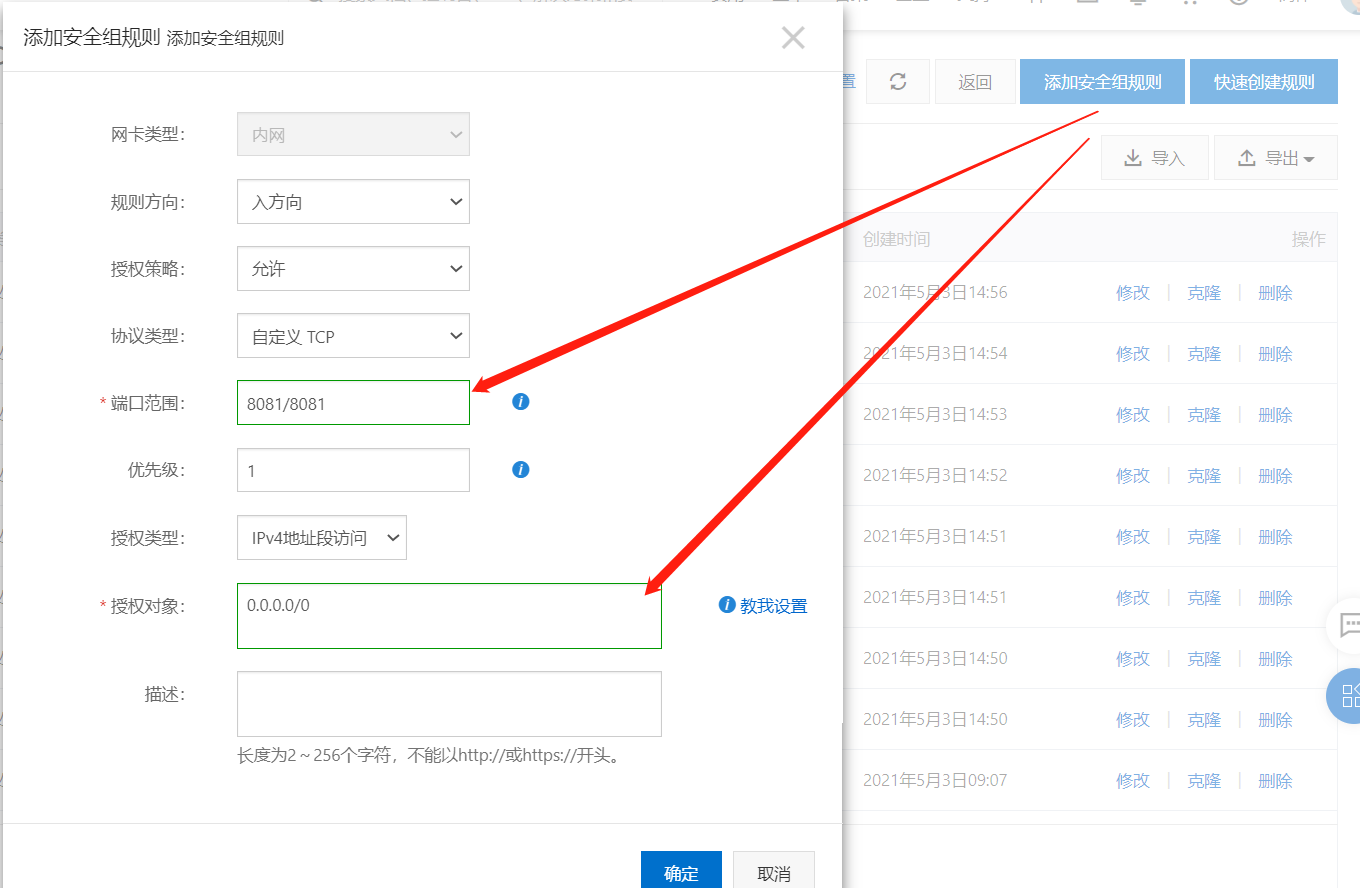Click the 导入 import button
The image size is (1360, 888).
coord(1155,158)
